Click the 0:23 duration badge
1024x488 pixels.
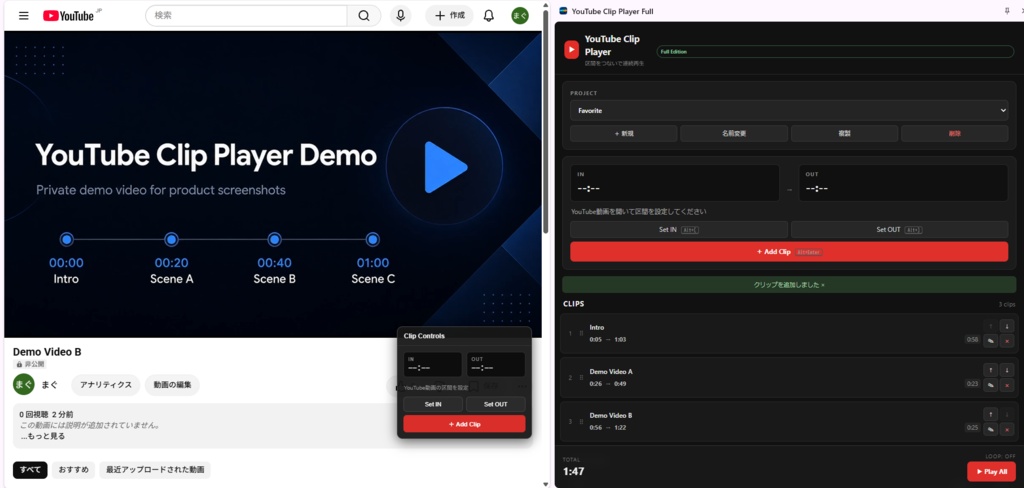coord(972,383)
